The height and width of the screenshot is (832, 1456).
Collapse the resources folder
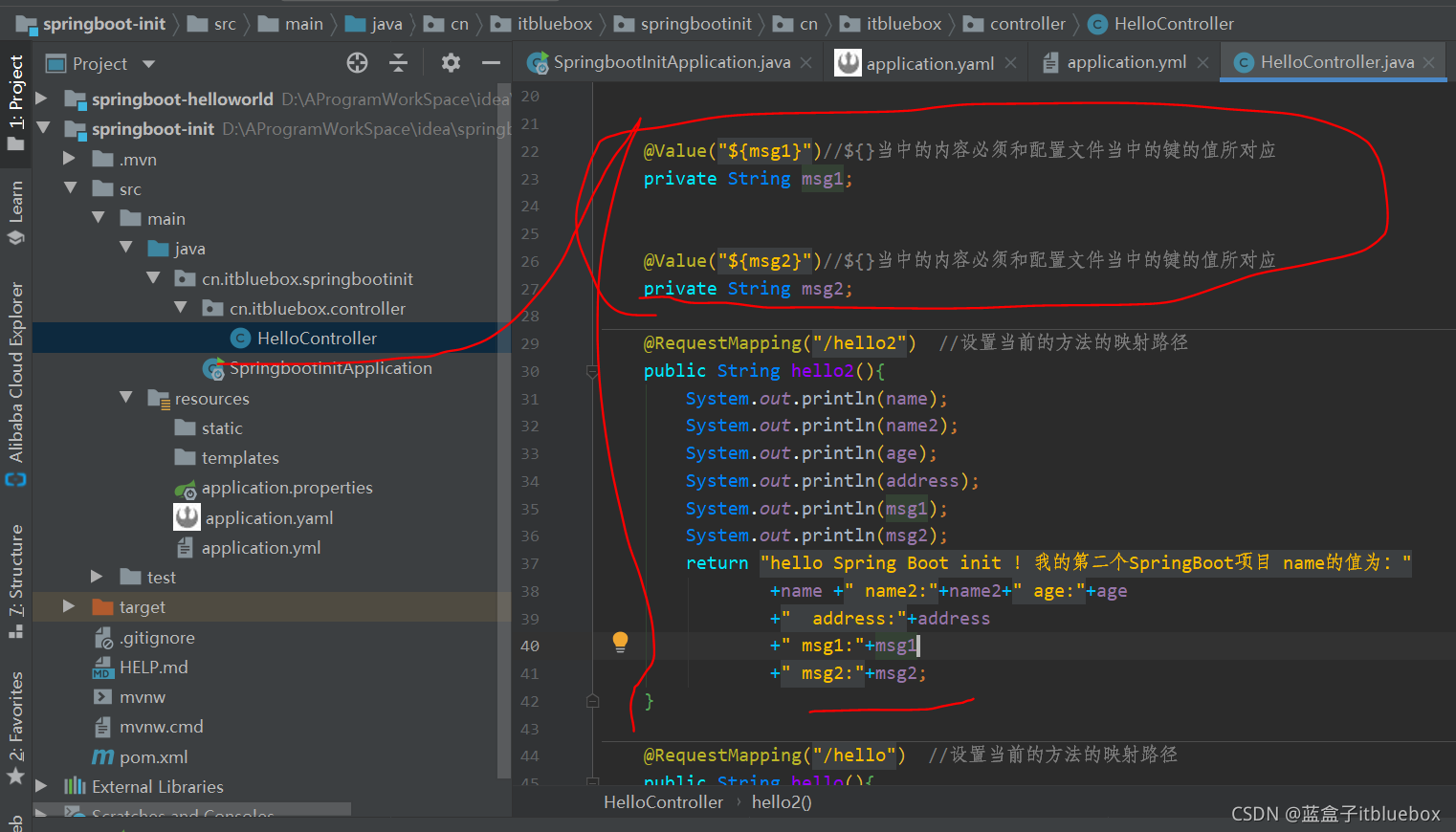tap(125, 397)
